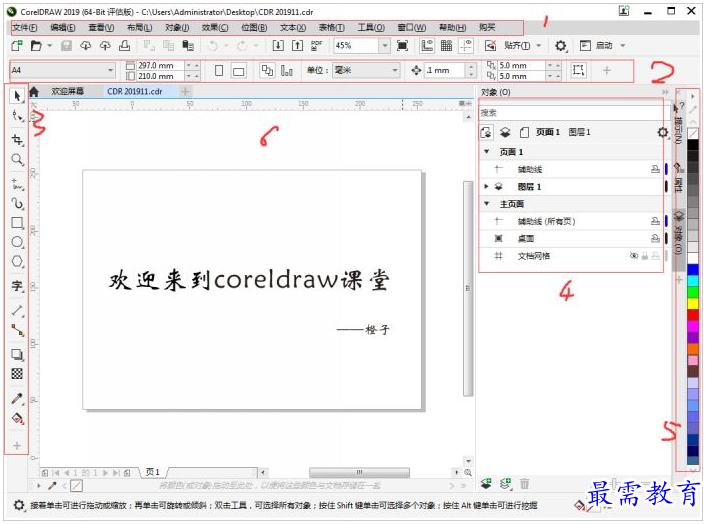The image size is (709, 525).
Task: Select the Parallel Dimension tool
Action: tap(17, 310)
